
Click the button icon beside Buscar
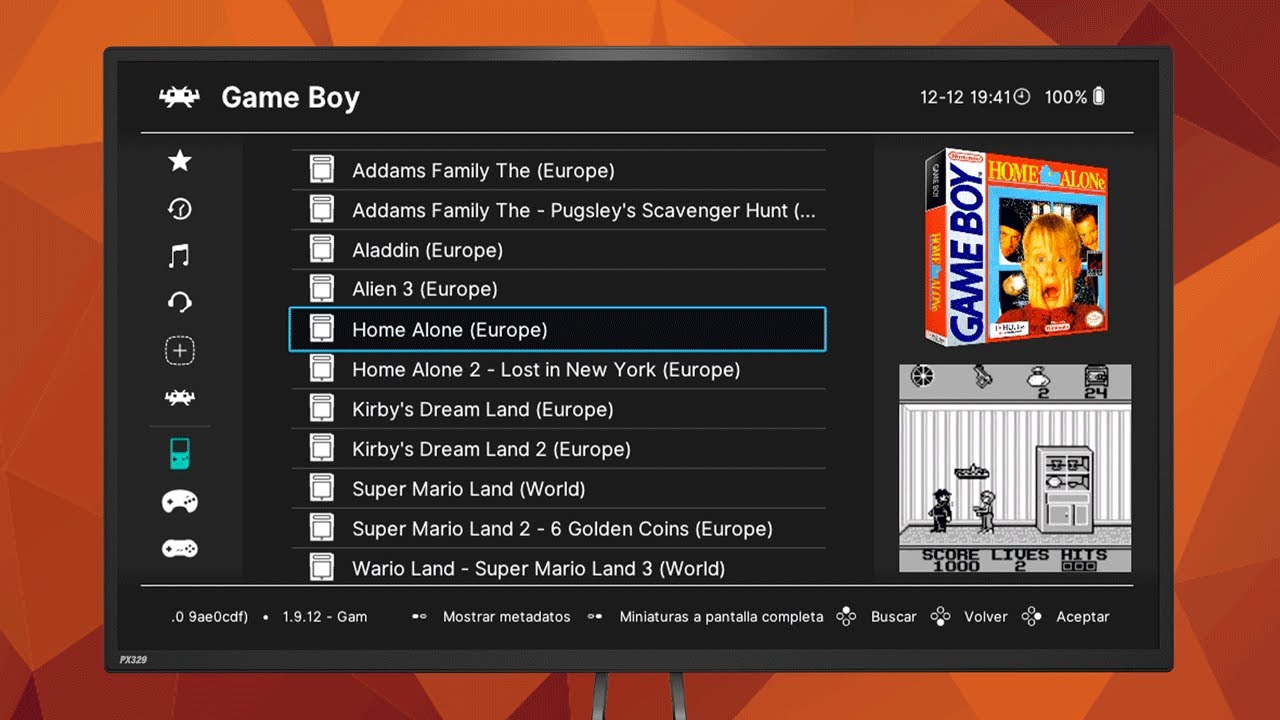(846, 617)
